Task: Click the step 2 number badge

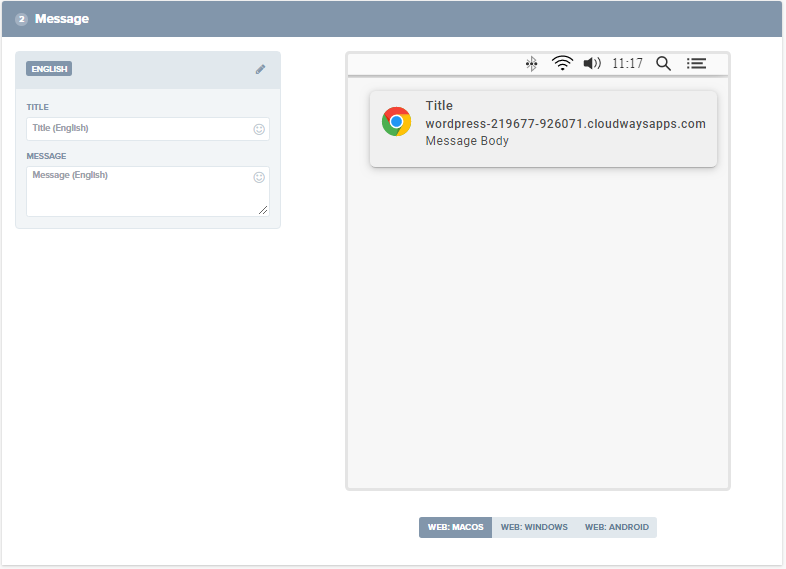Action: 21,19
